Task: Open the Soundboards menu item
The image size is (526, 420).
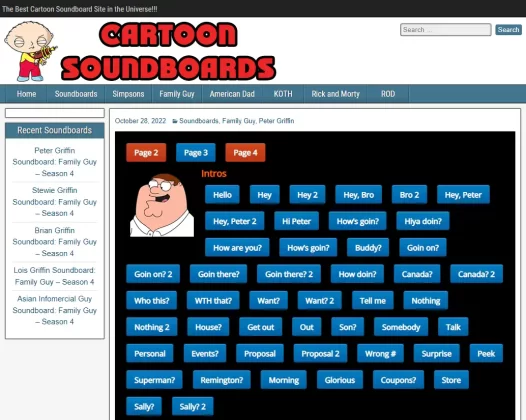Action: (x=76, y=94)
